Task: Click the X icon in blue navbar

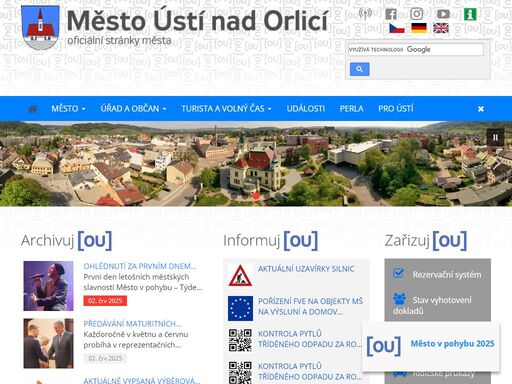Action: coord(481,109)
